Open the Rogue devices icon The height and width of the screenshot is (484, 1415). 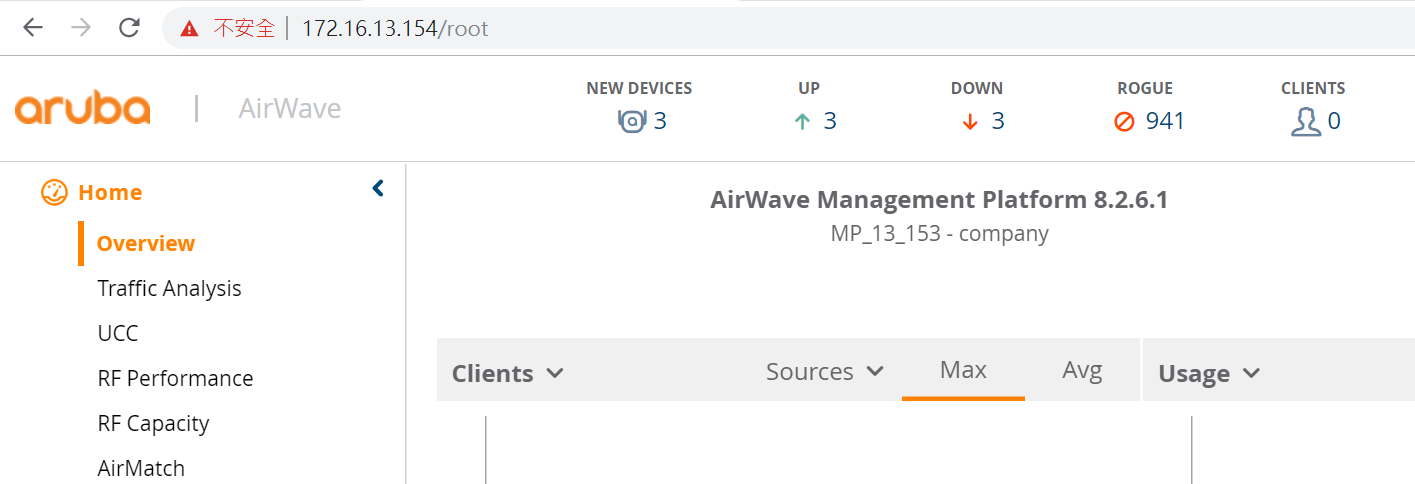[1125, 122]
